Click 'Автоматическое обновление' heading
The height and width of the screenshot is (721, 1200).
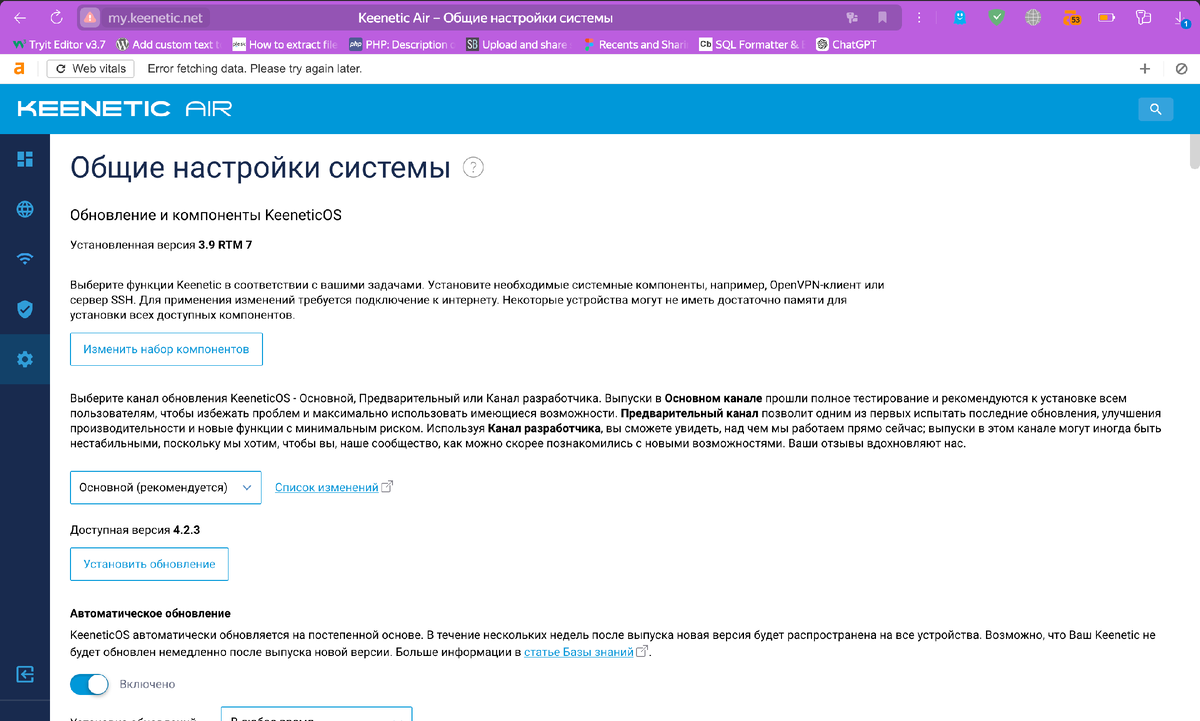[150, 613]
